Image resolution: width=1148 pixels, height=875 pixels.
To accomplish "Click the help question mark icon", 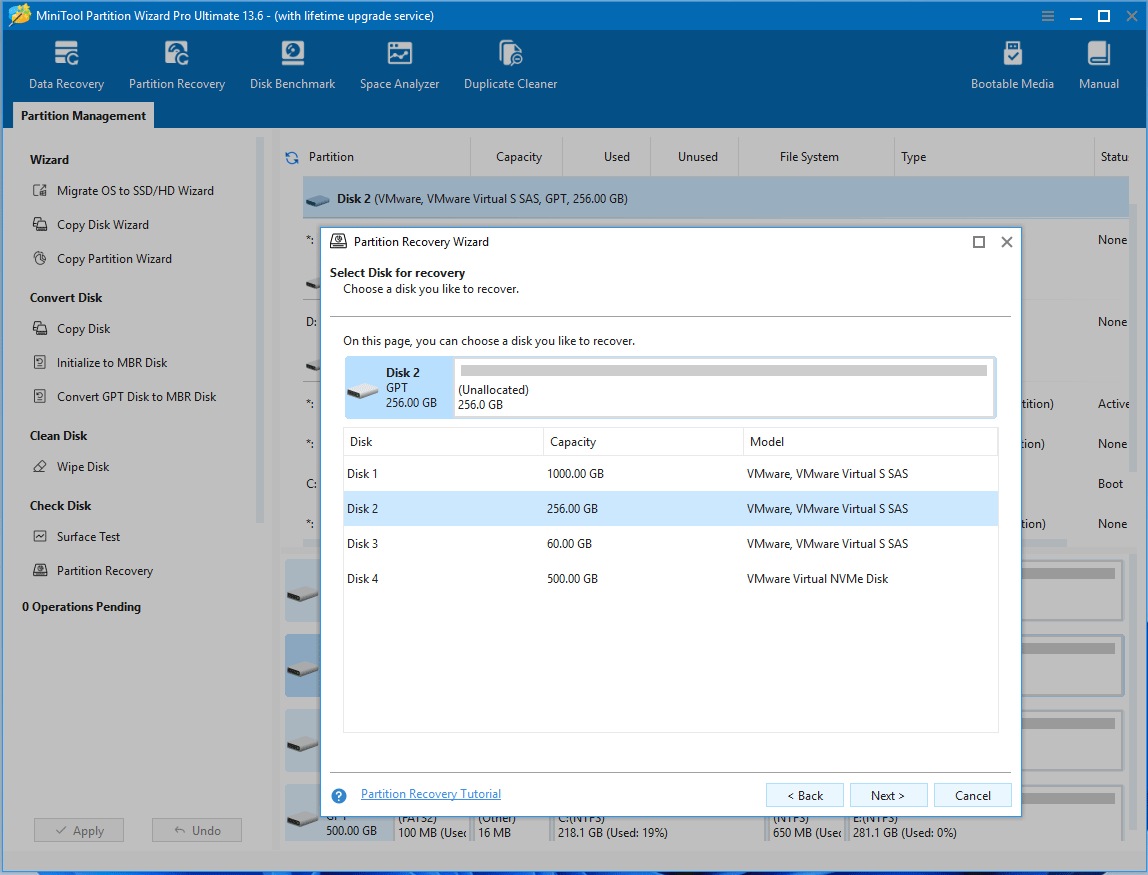I will pyautogui.click(x=339, y=796).
